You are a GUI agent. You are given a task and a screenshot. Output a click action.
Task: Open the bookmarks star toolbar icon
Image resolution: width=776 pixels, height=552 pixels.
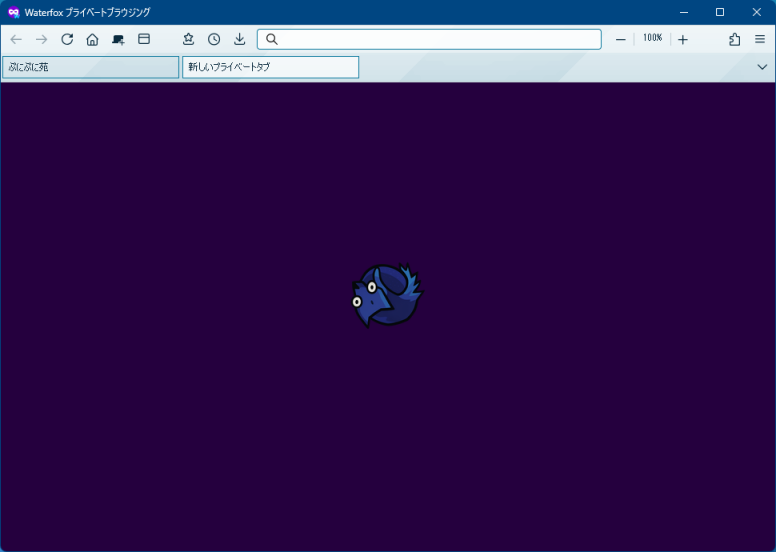[188, 39]
